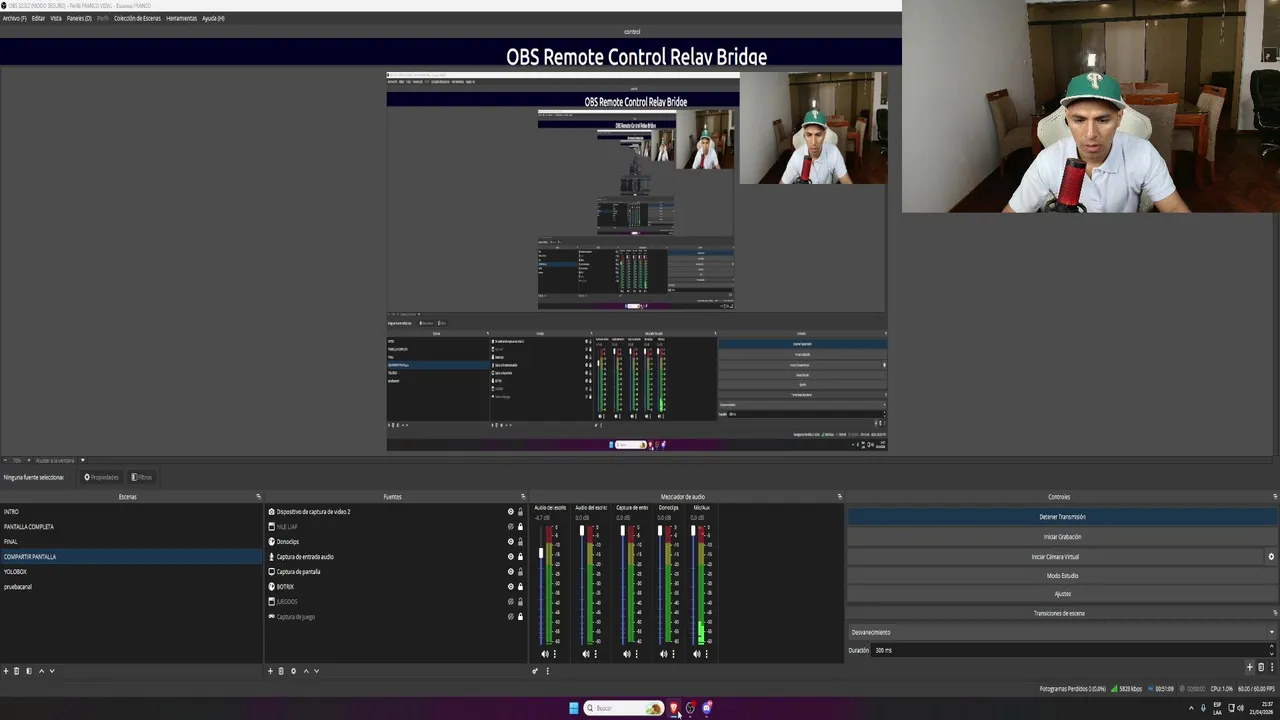Mute the Mic/Aux channel
Image resolution: width=1280 pixels, height=720 pixels.
[697, 654]
